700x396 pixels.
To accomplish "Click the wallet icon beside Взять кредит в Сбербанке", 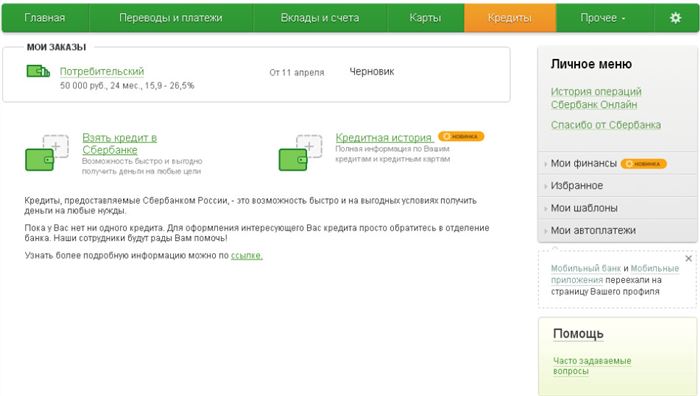I will [47, 153].
